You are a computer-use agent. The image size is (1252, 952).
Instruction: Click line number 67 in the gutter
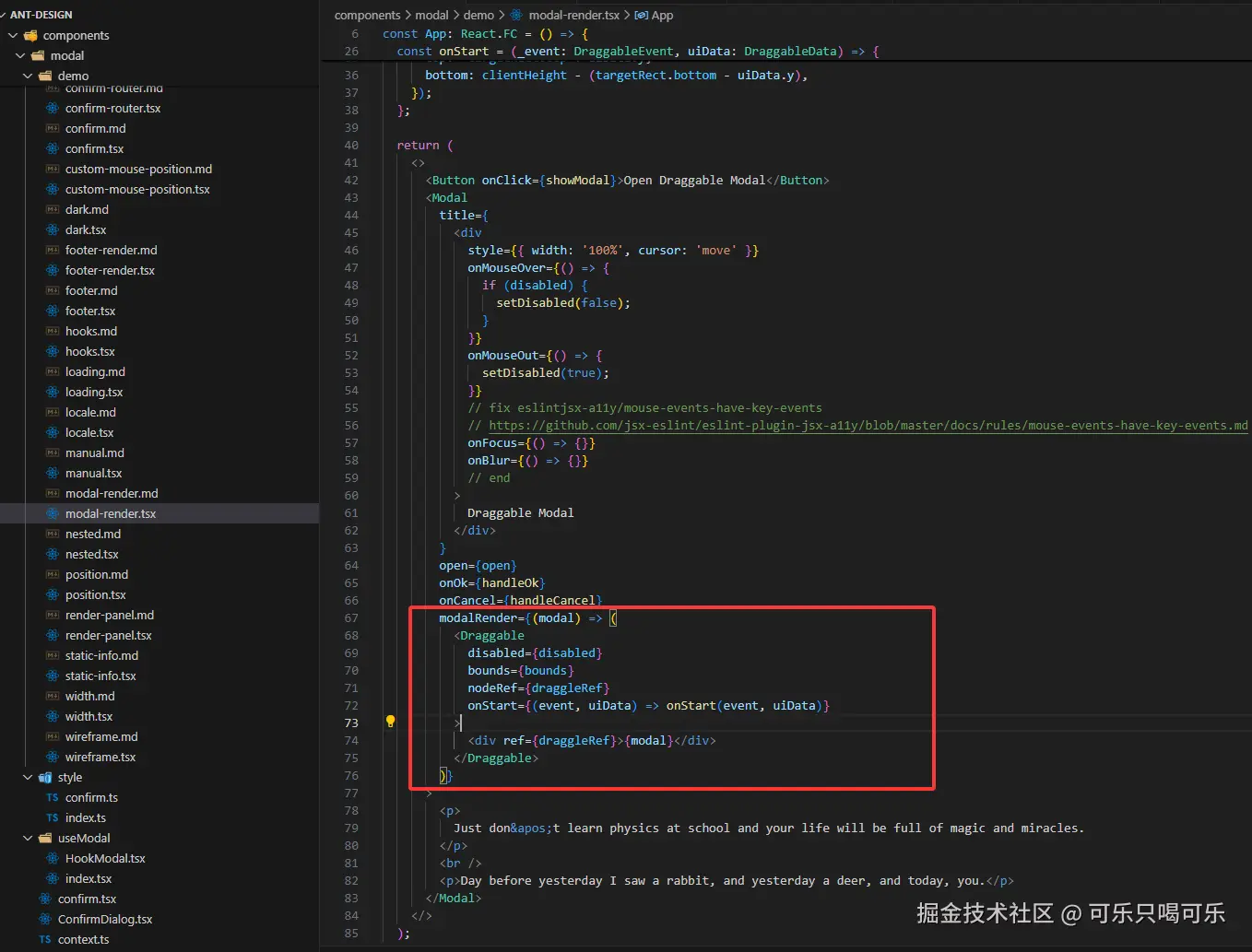point(351,617)
